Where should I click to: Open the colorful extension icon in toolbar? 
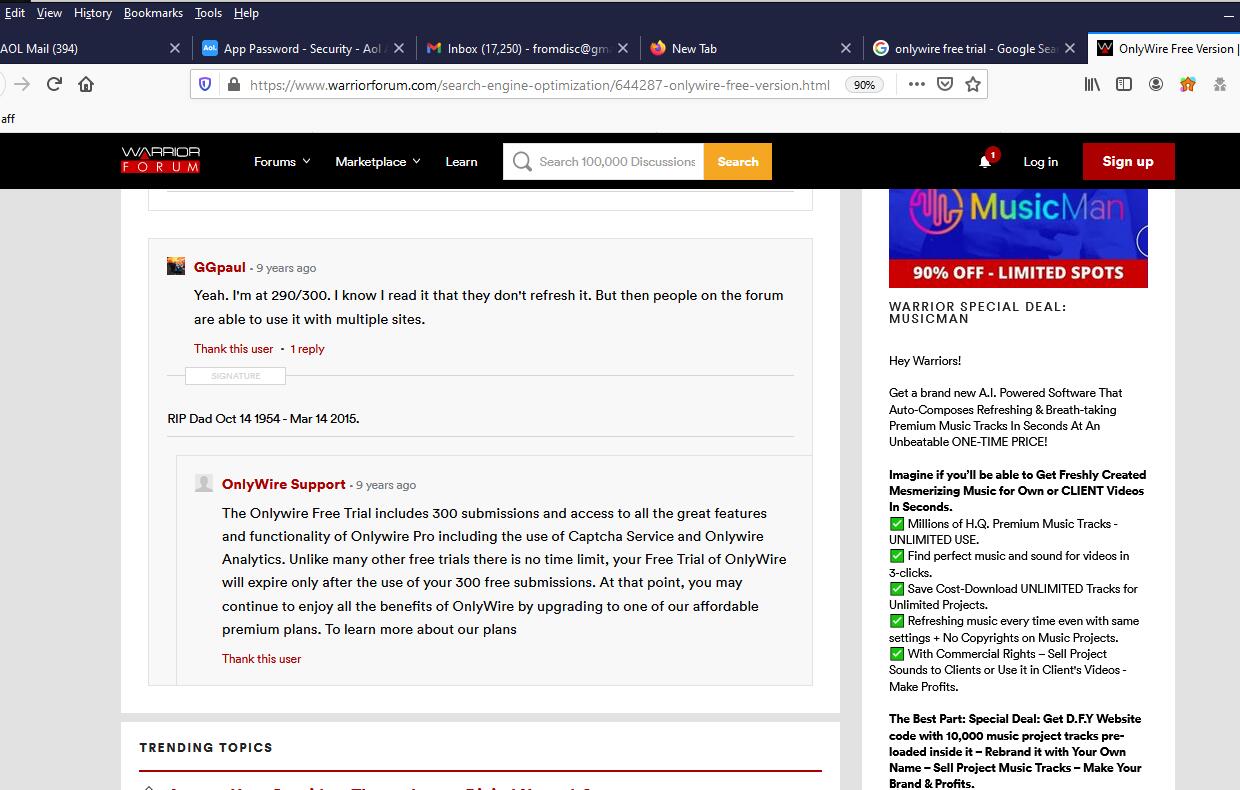pos(1188,85)
